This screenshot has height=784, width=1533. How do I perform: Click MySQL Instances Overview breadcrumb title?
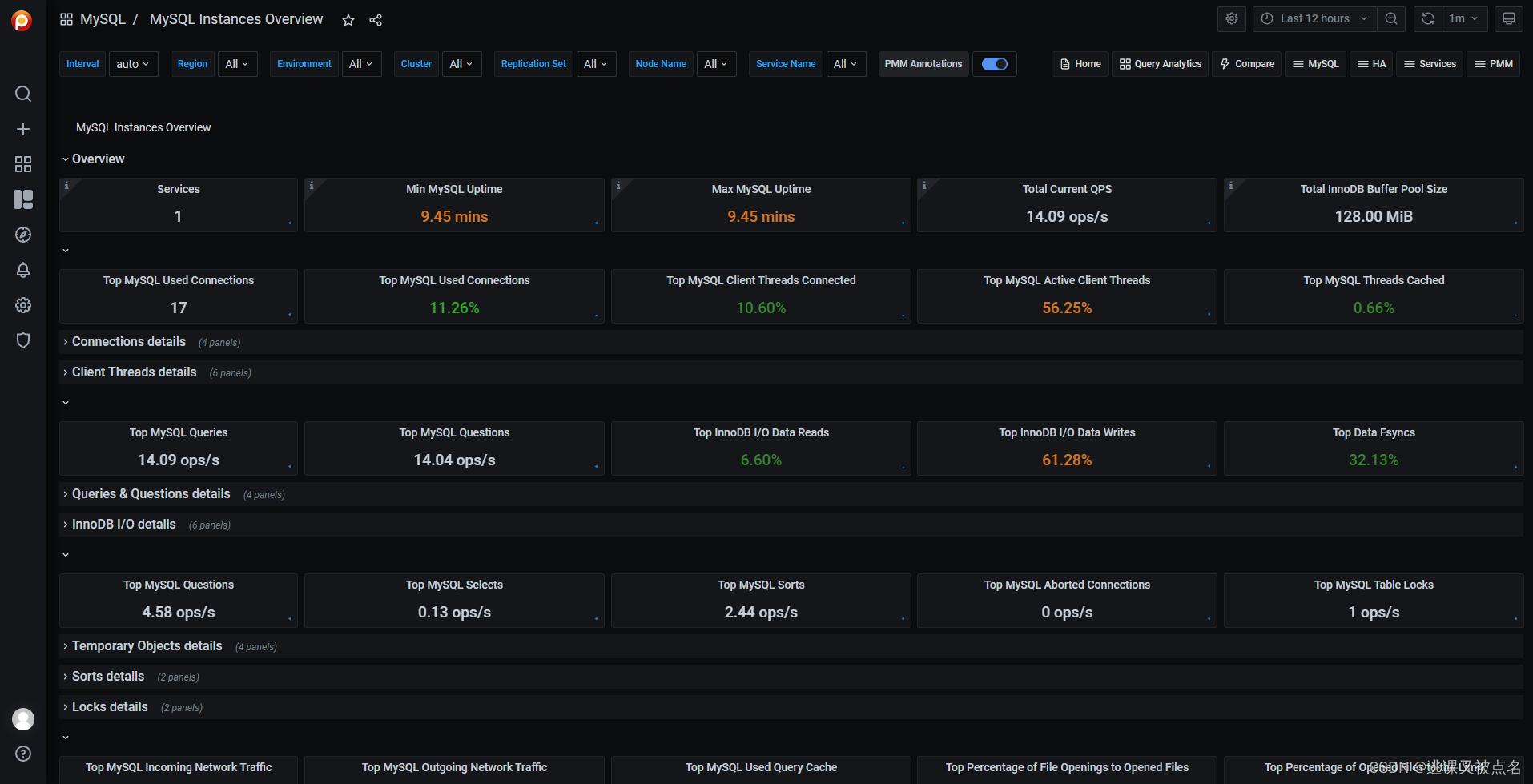pos(236,19)
